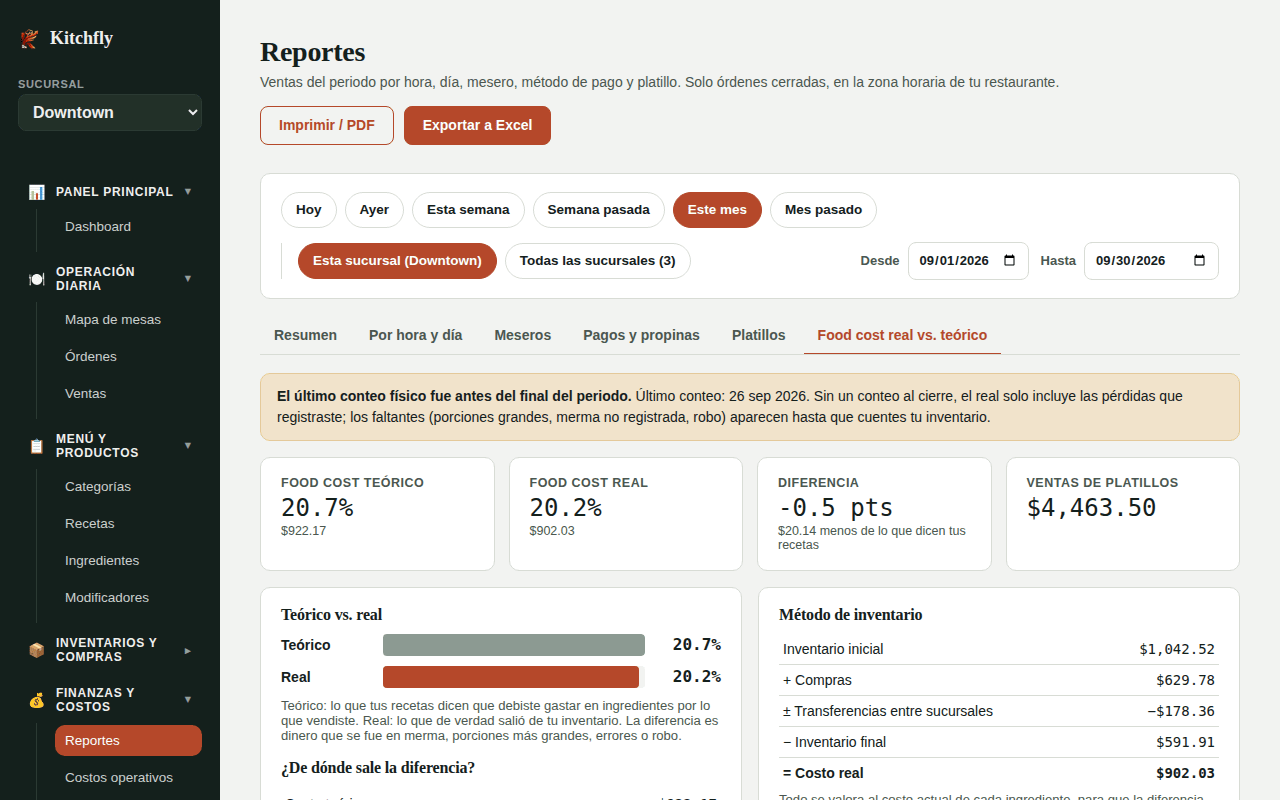The image size is (1280, 800).
Task: Collapse the Finanzas y Costos section
Action: [x=188, y=699]
